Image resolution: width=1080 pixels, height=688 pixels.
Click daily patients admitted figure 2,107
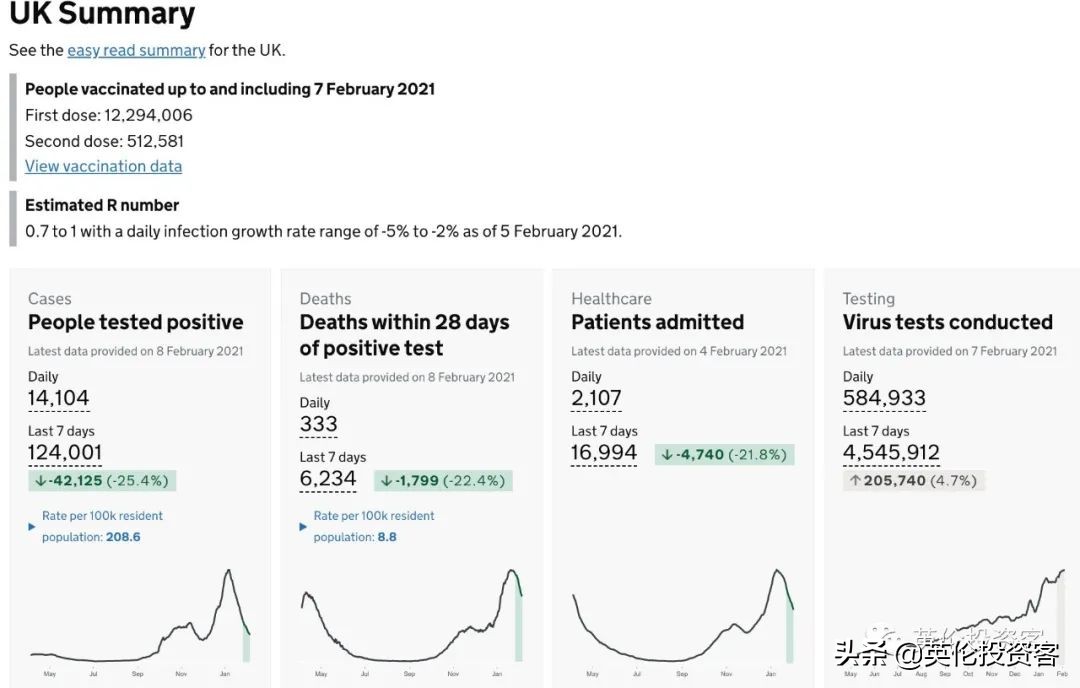(x=596, y=398)
